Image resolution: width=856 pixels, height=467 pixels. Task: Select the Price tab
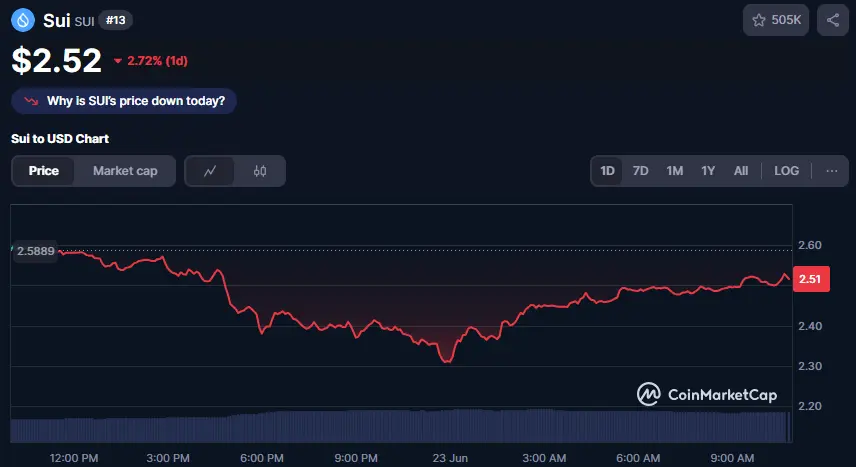point(43,171)
